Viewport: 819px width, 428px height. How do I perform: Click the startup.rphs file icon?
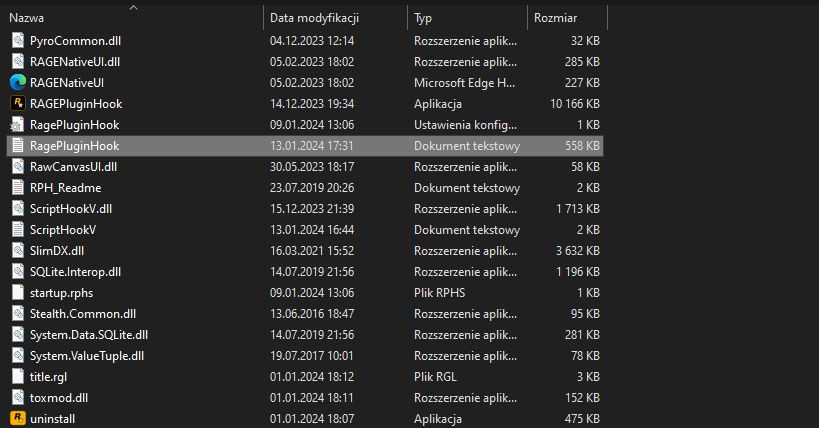point(18,292)
